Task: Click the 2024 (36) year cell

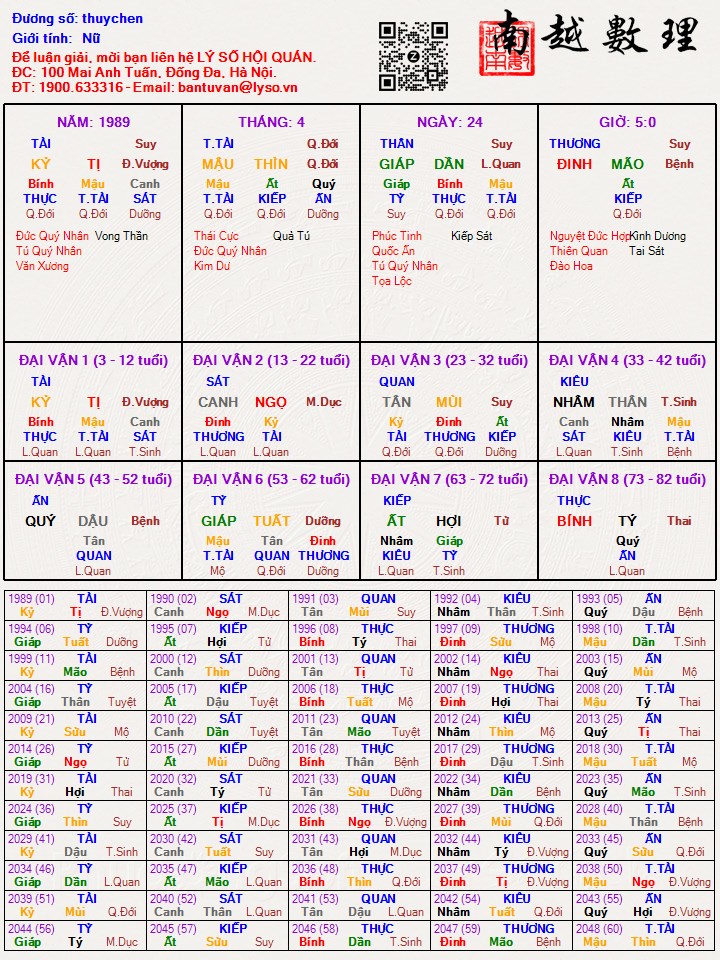Action: (31, 809)
